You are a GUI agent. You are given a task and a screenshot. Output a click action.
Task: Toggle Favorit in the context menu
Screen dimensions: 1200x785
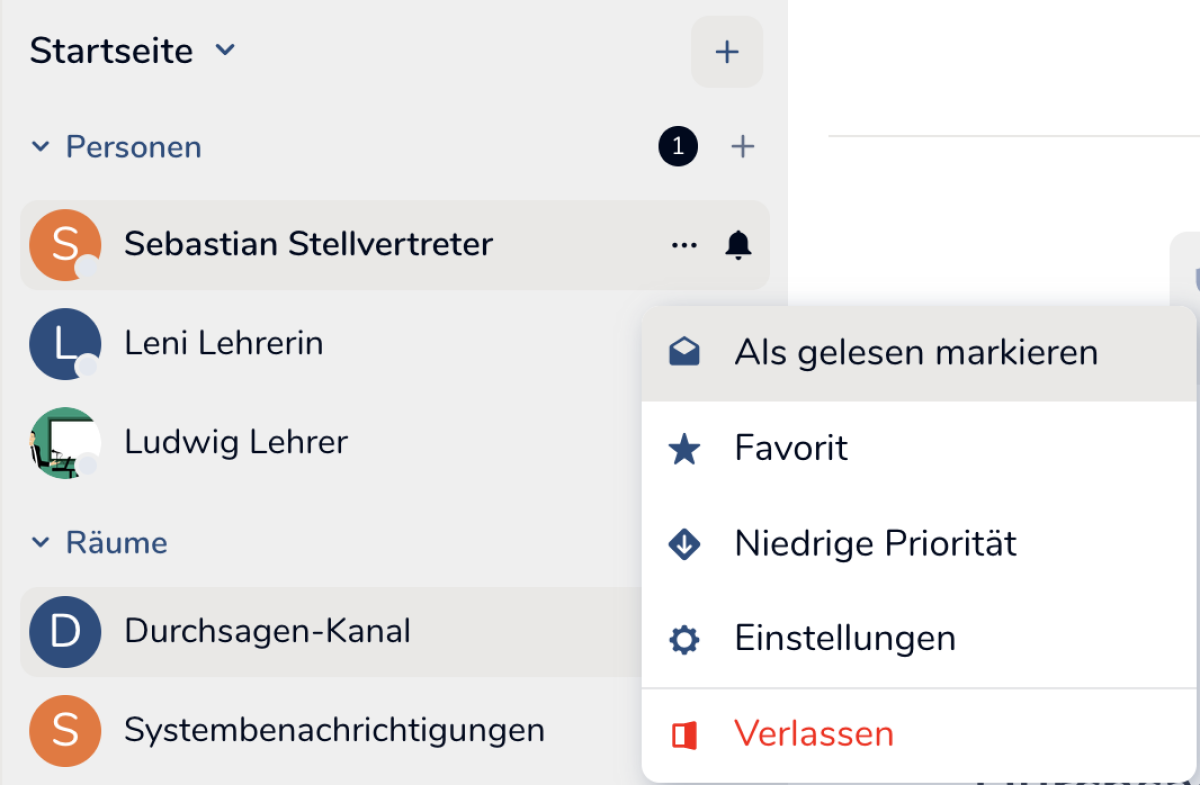(x=791, y=448)
